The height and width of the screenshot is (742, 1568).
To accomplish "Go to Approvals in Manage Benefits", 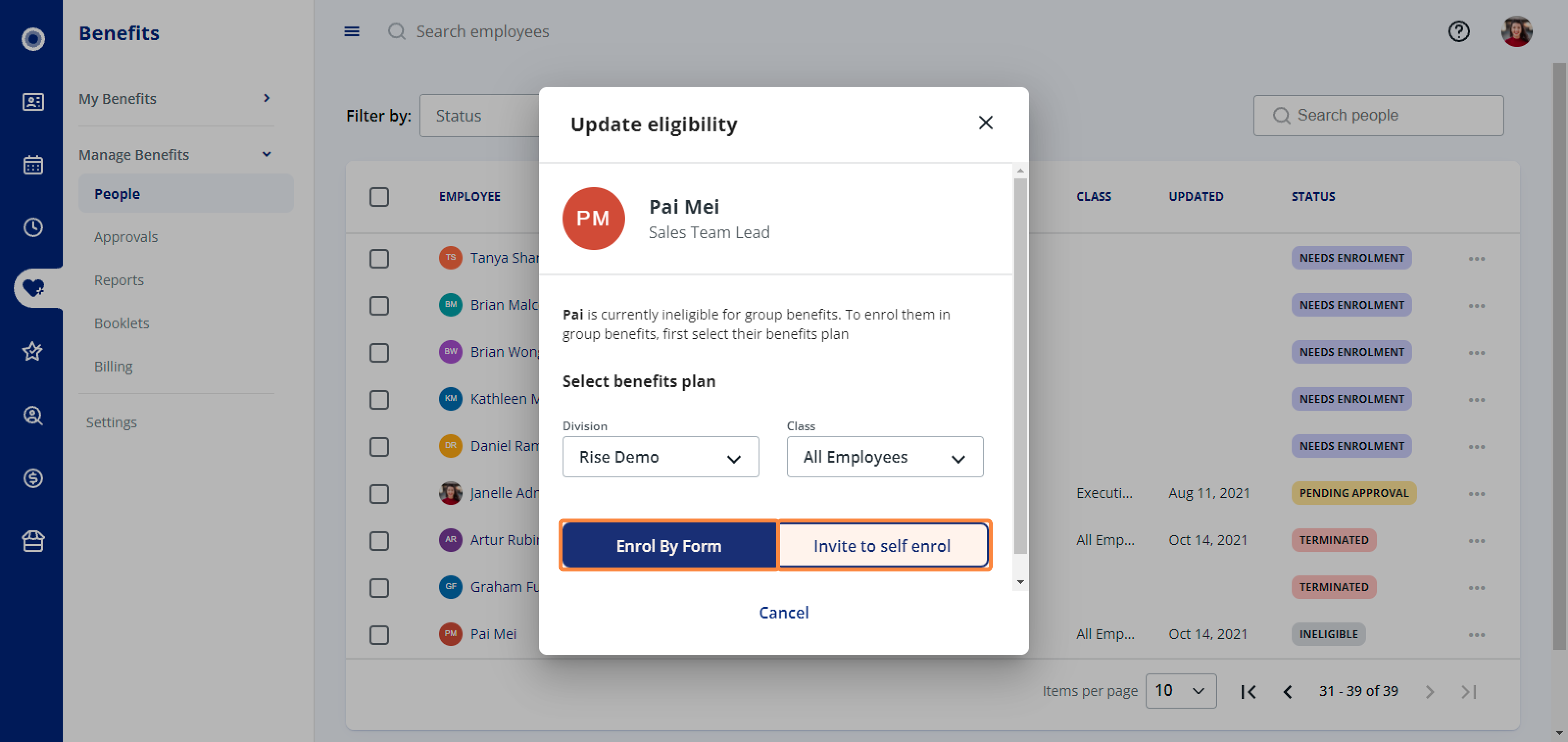I will (x=126, y=237).
